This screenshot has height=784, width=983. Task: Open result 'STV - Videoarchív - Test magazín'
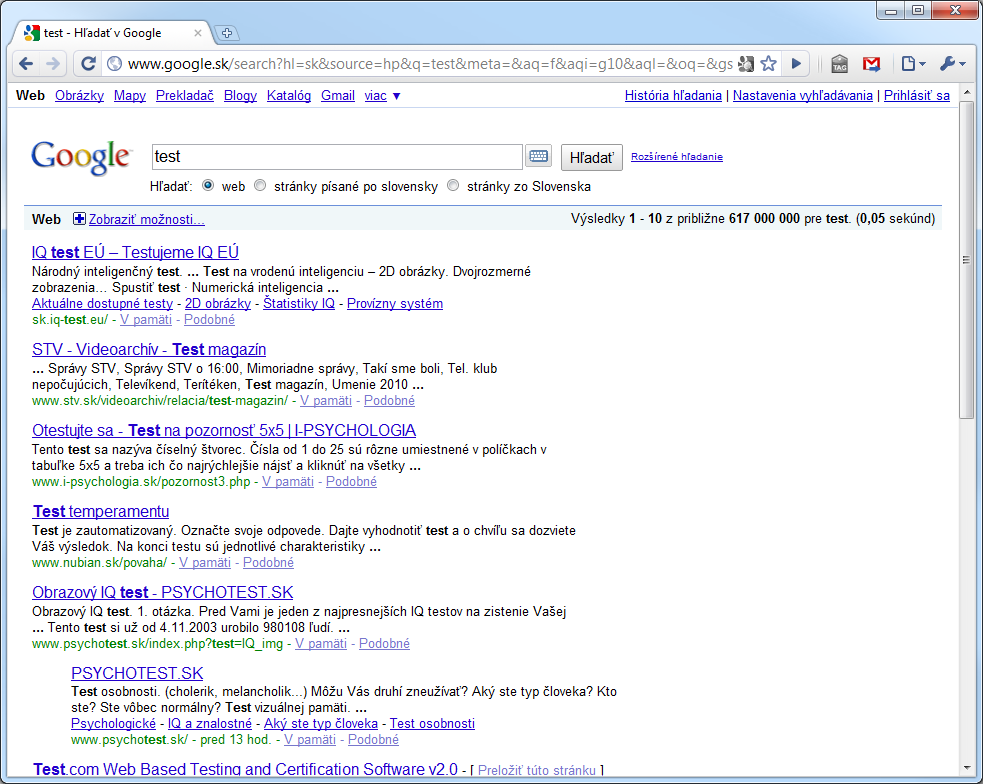click(149, 349)
